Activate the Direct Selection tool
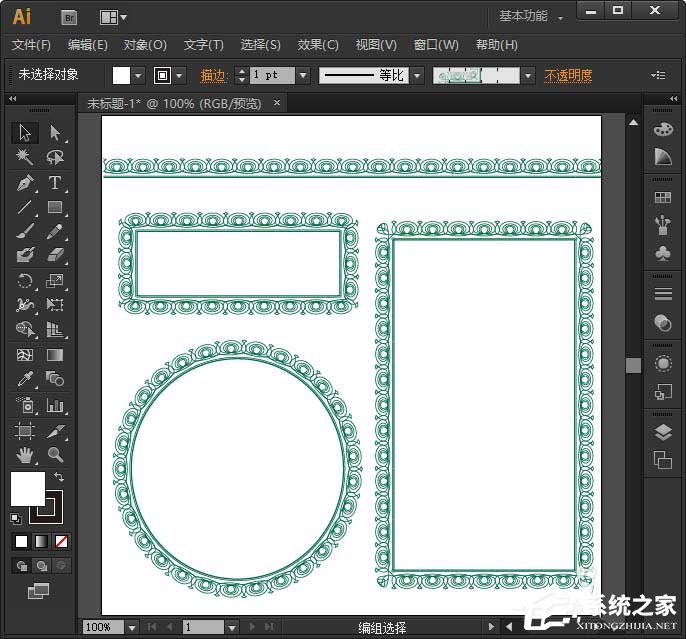The width and height of the screenshot is (686, 639). tap(55, 133)
